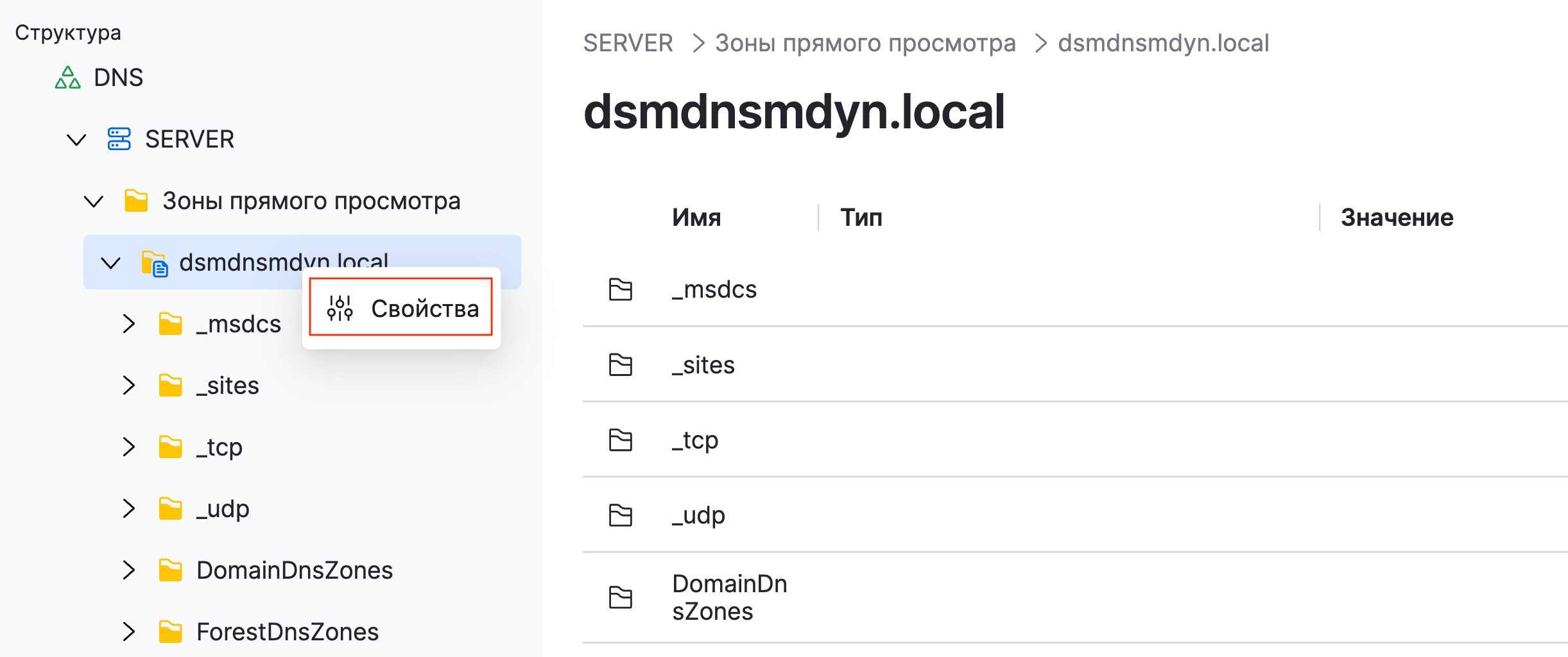Click dsmdnsmdyn.local in the breadcrumb

pyautogui.click(x=1164, y=43)
